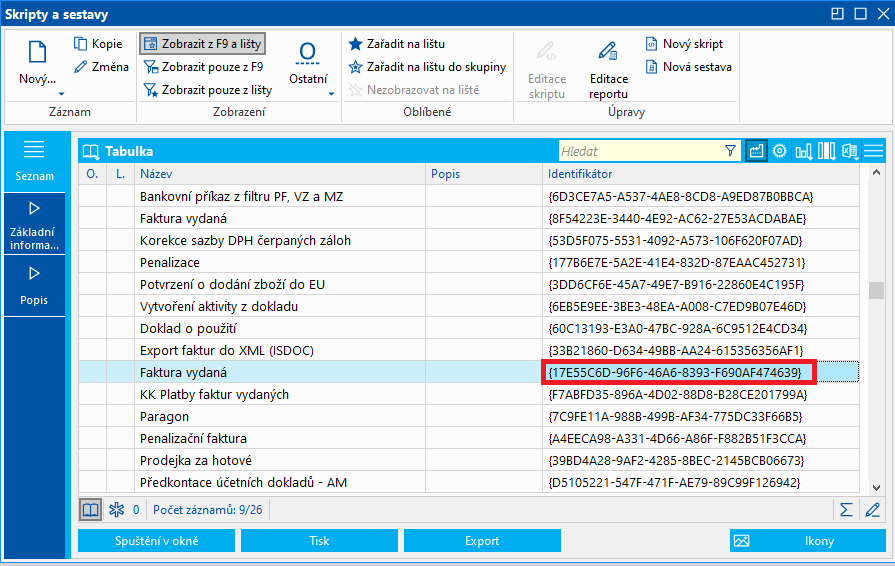Click Nový skript

pos(684,44)
